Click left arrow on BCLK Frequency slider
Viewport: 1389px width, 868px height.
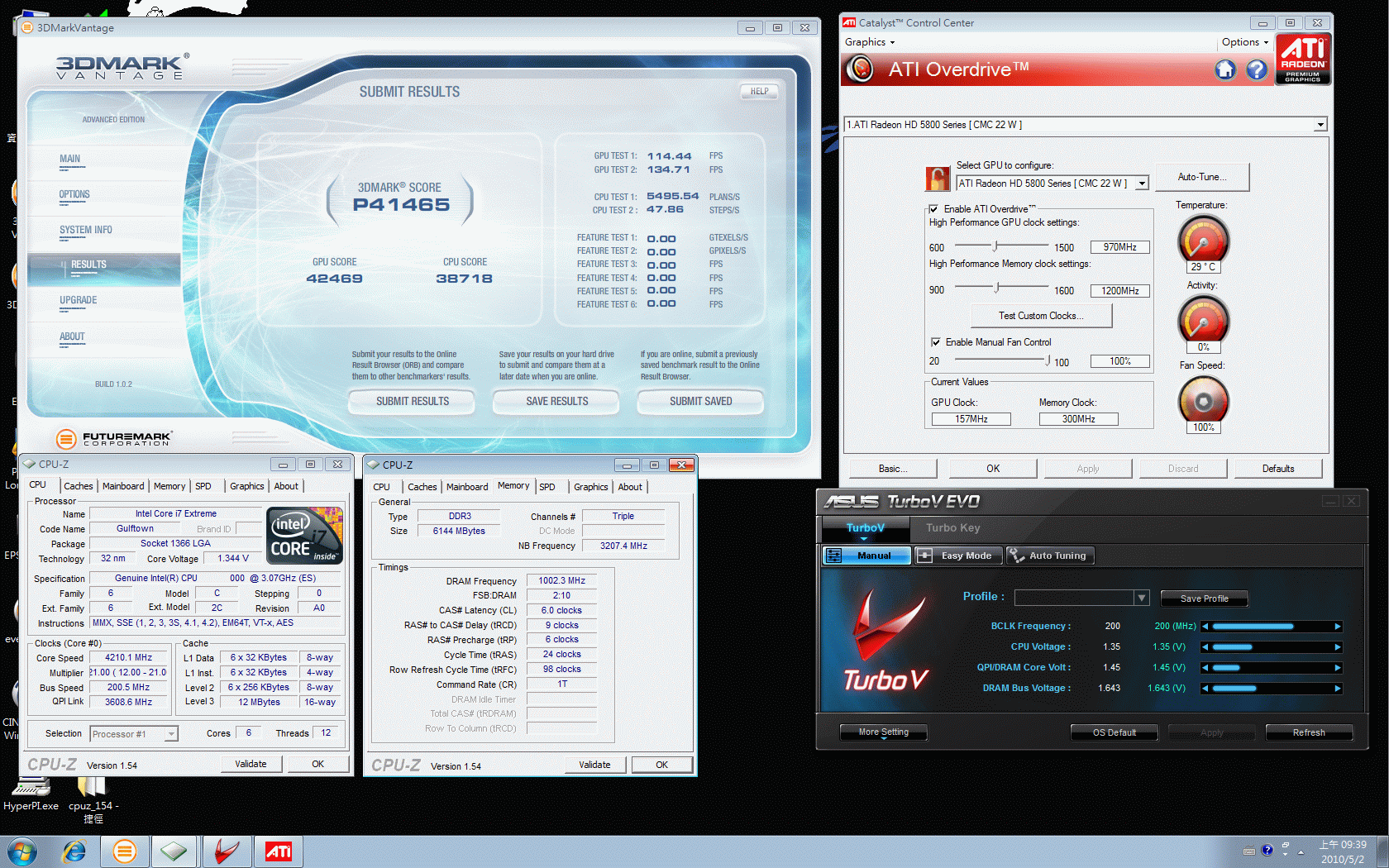[x=1205, y=627]
